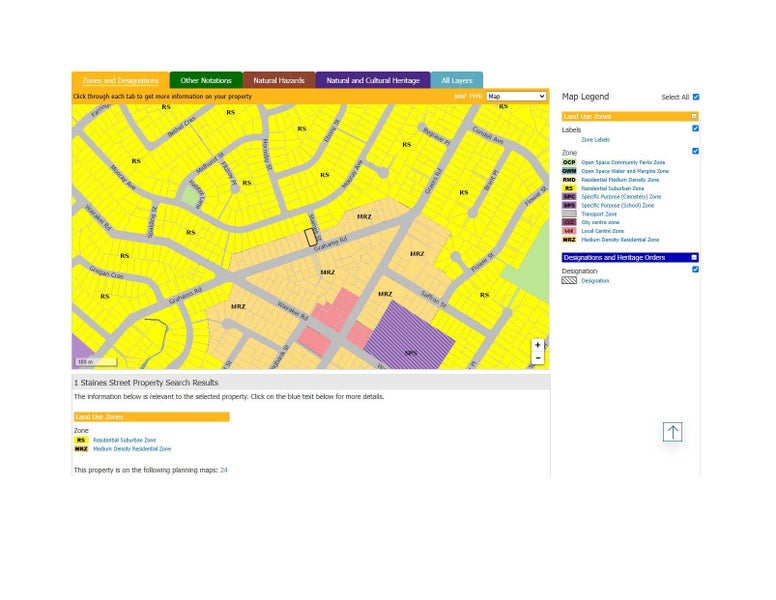This screenshot has width=776, height=600.
Task: Click the purple hatched SPS school area
Action: point(409,336)
